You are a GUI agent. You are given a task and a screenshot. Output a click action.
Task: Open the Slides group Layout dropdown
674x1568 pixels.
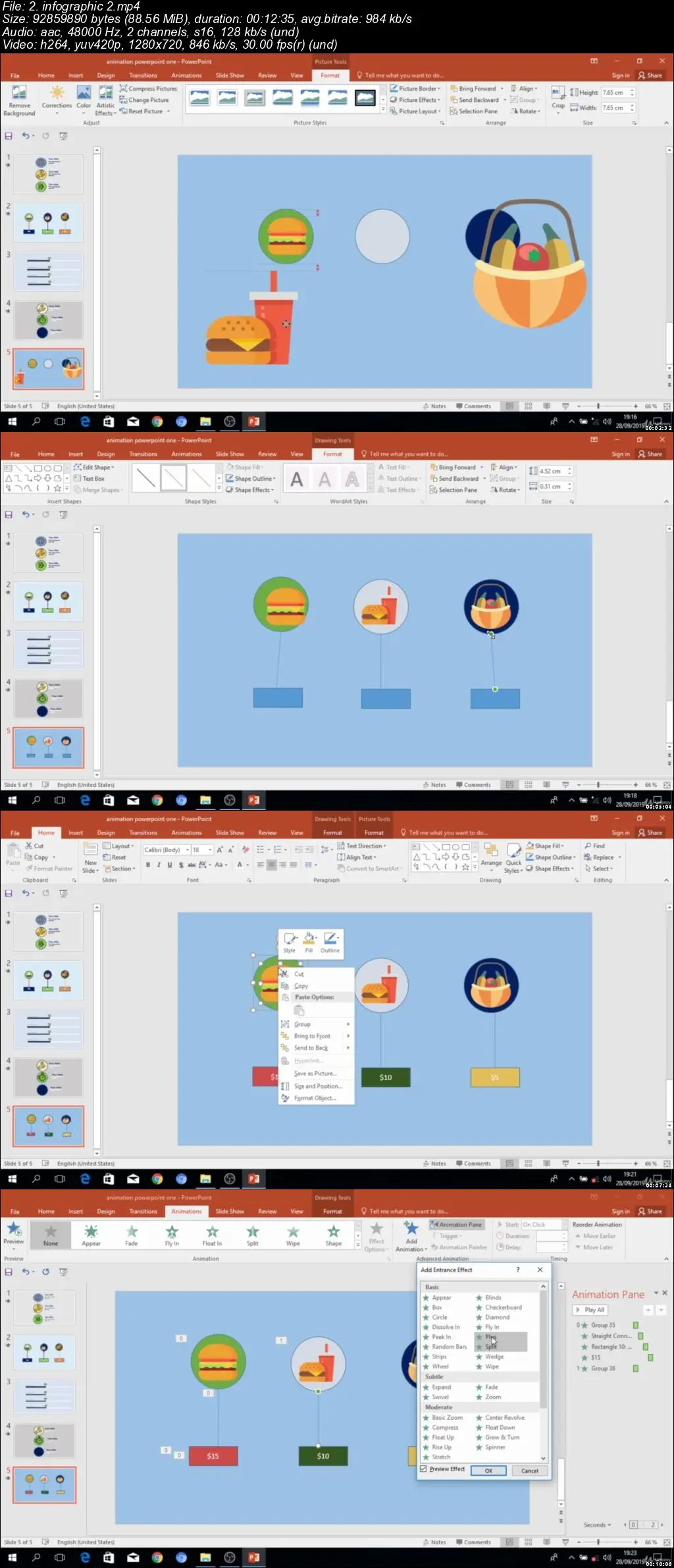tap(118, 846)
